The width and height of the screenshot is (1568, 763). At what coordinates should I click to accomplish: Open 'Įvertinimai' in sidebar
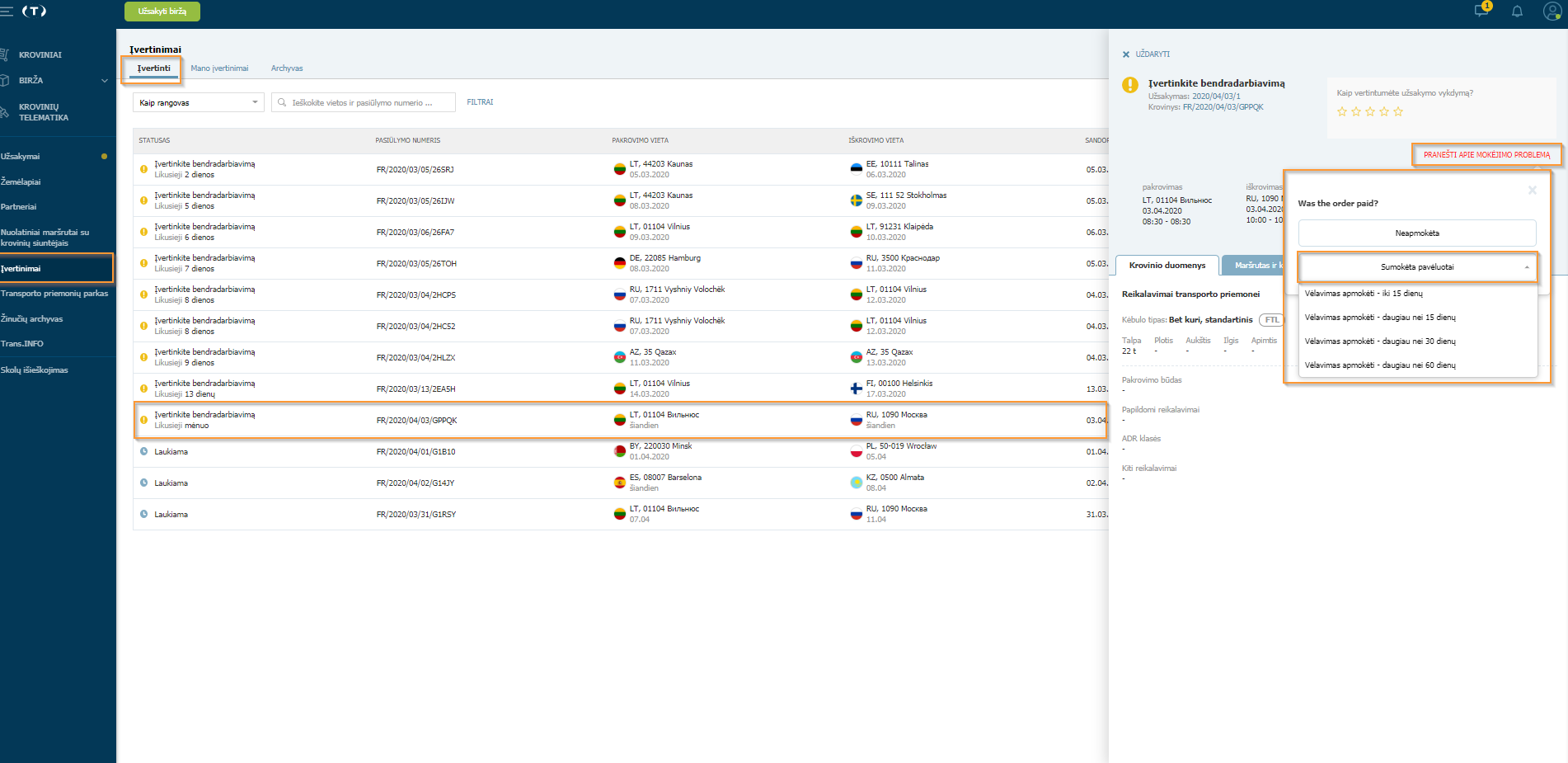pyautogui.click(x=55, y=269)
